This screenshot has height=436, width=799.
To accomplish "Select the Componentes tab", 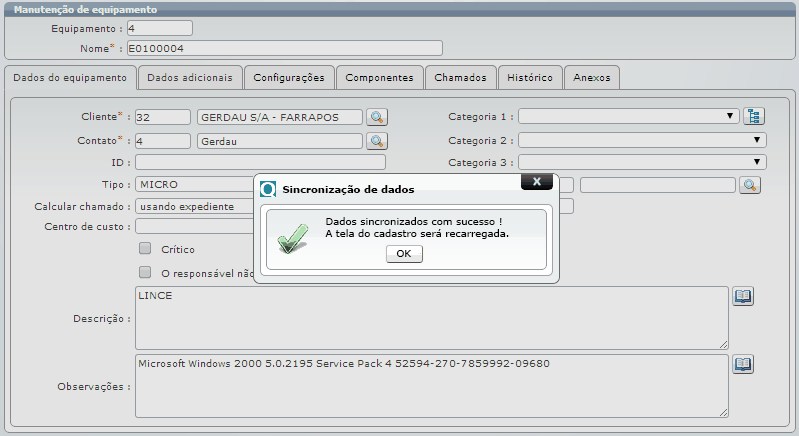I will [379, 77].
